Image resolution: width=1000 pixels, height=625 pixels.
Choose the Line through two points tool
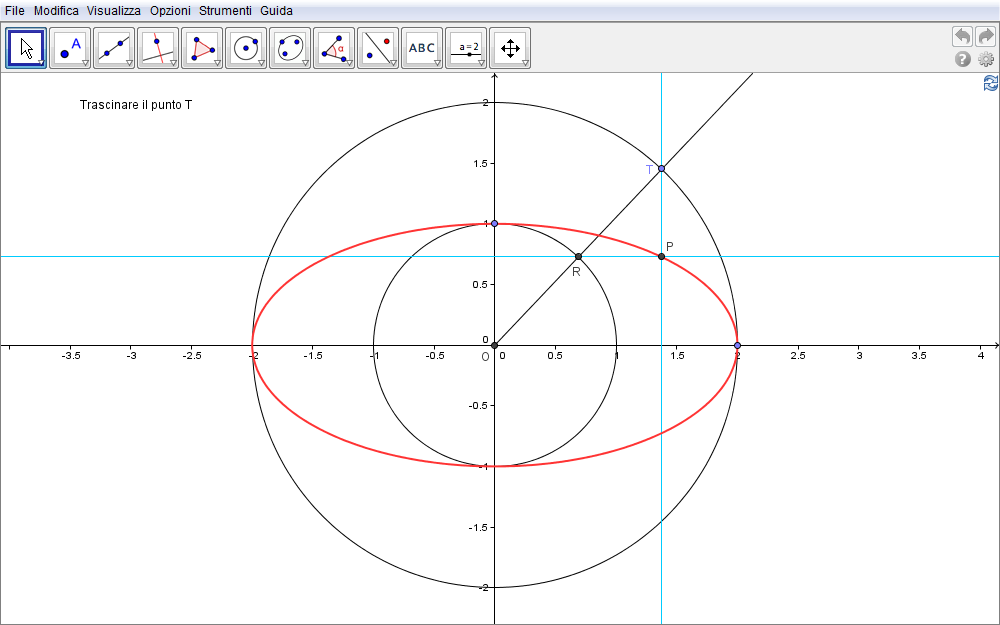coord(114,47)
